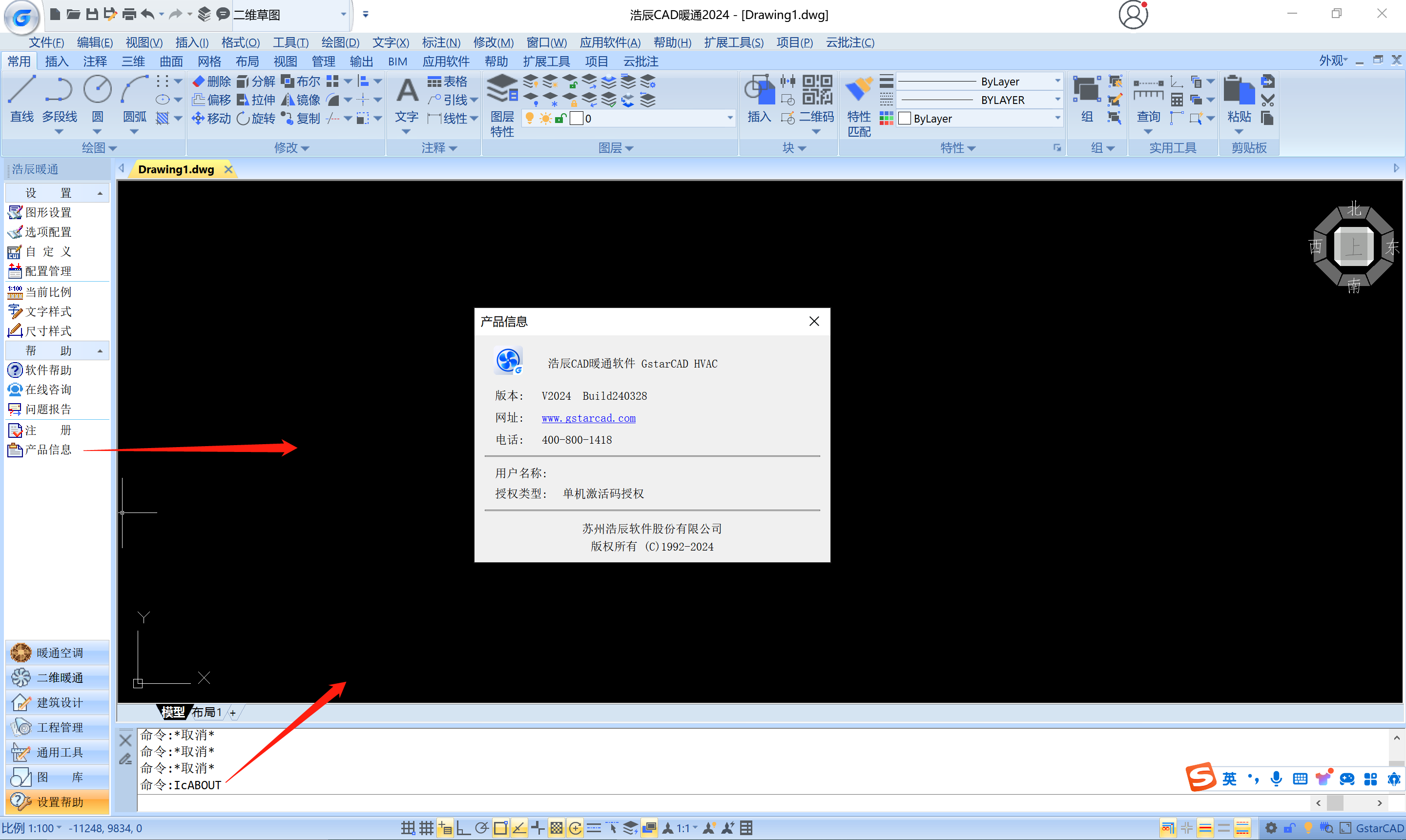Collapse the 设置 section in sidebar

(100, 194)
